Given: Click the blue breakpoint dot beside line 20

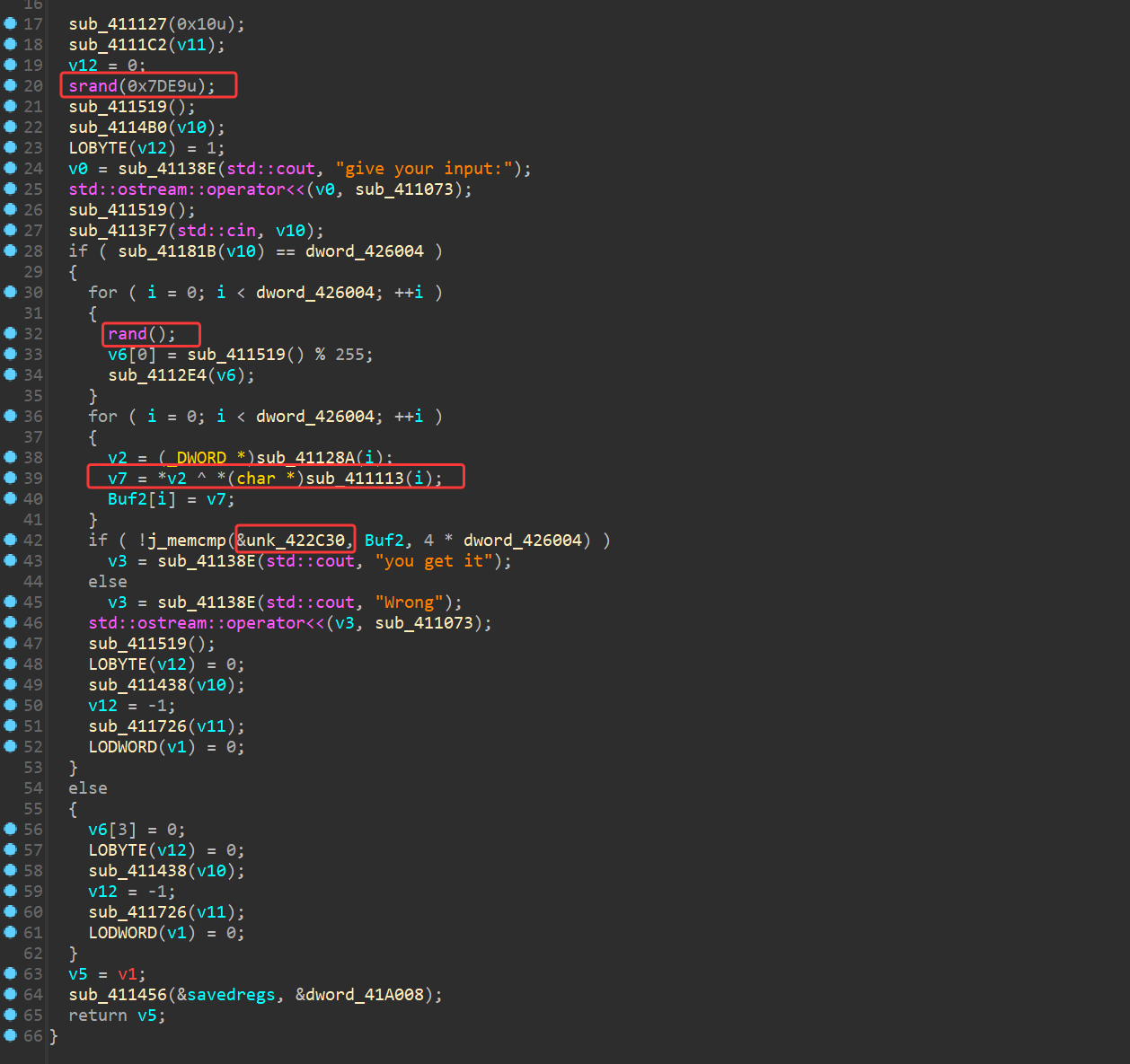Looking at the screenshot, I should pyautogui.click(x=10, y=85).
